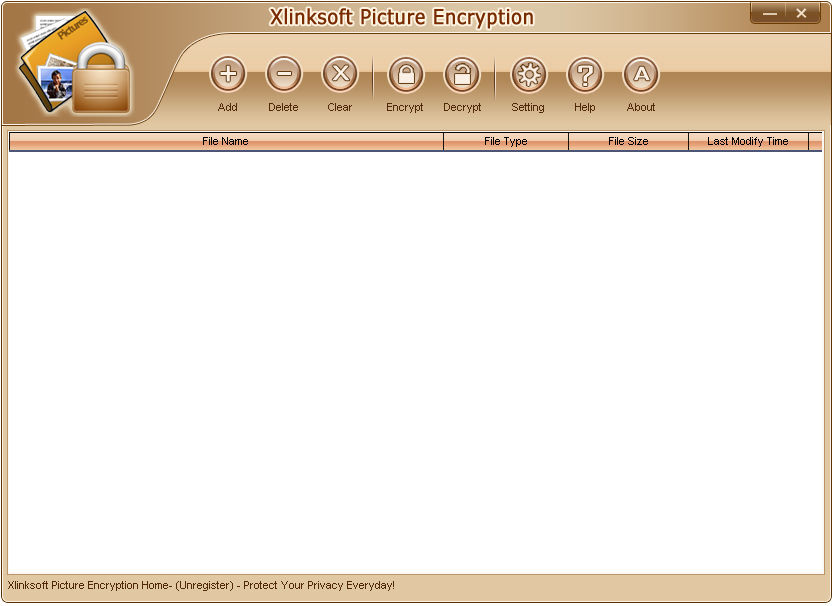This screenshot has width=834, height=606.
Task: Open About via the letter A icon
Action: [641, 74]
